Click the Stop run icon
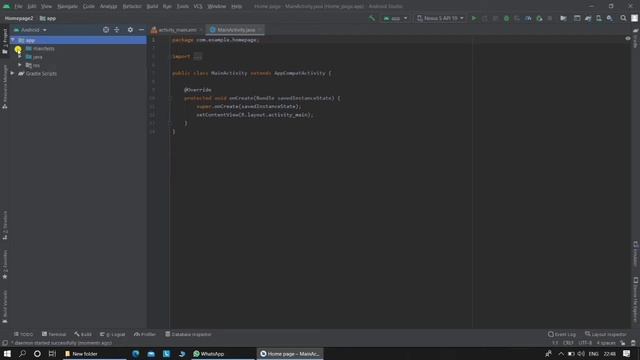The image size is (640, 360). pyautogui.click(x=550, y=18)
